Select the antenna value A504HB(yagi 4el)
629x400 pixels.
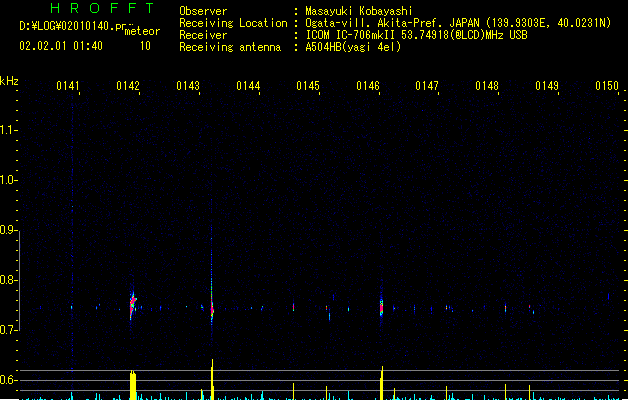(353, 47)
